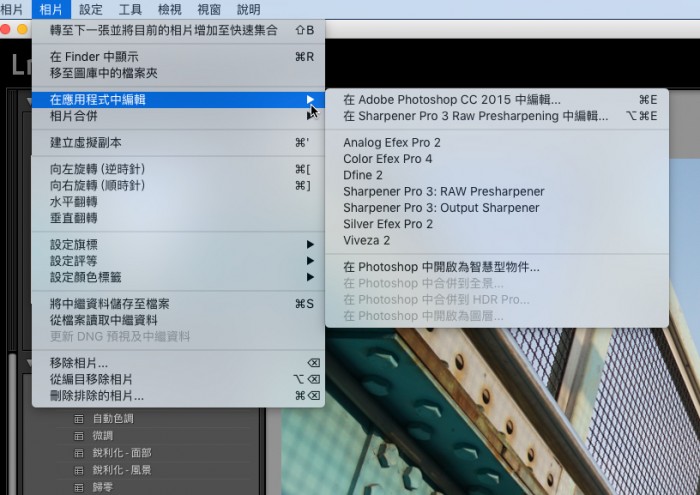
Task: Choose 垂直翻轉
Action: [x=179, y=218]
